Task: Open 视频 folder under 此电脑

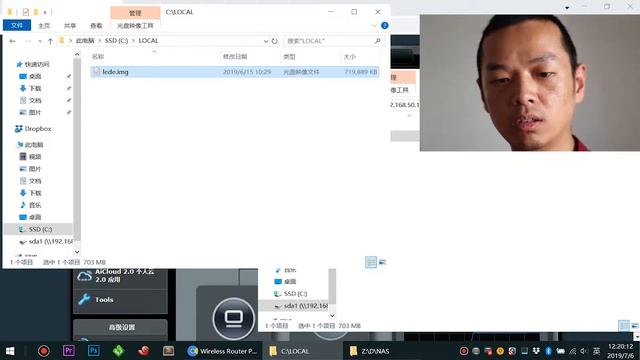Action: coord(35,157)
